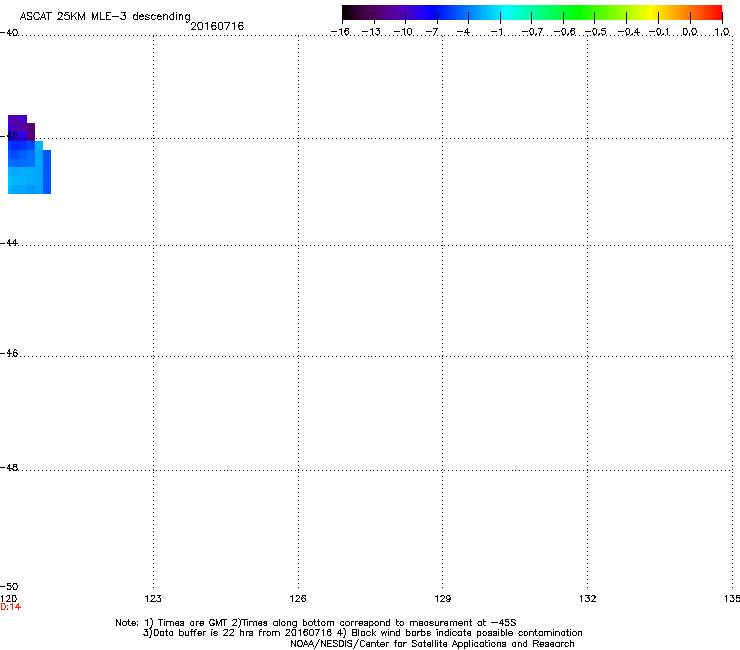The height and width of the screenshot is (650, 740).
Task: Click the NOAA/NESDIS credit line
Action: tap(432, 644)
